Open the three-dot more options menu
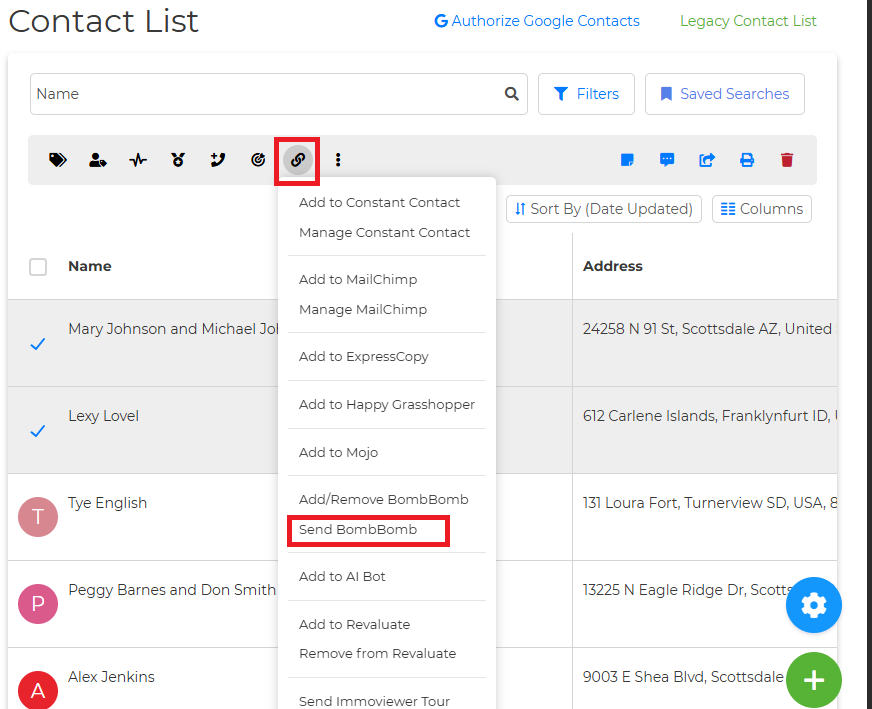 [x=338, y=160]
